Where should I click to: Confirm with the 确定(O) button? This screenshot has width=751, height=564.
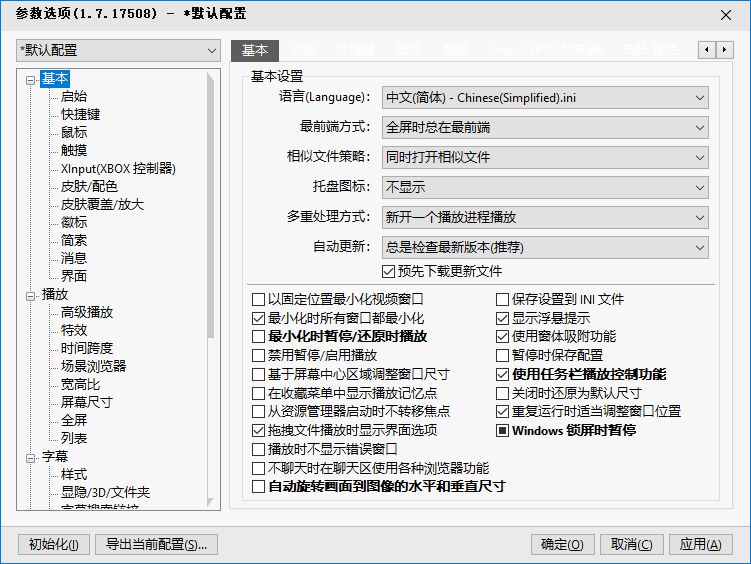click(x=562, y=545)
